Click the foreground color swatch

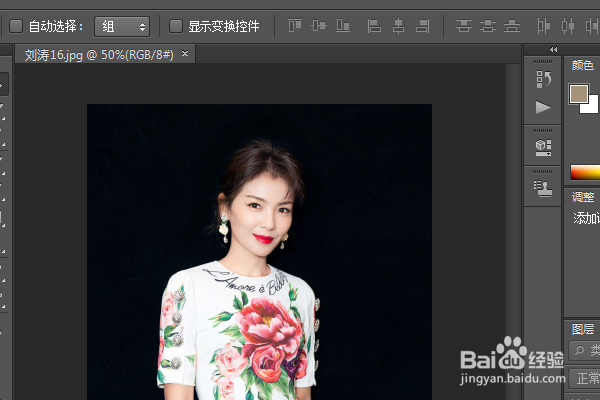pyautogui.click(x=578, y=93)
